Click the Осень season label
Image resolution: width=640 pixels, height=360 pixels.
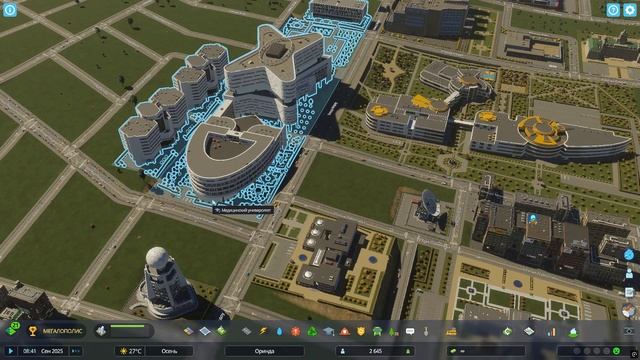pyautogui.click(x=169, y=351)
